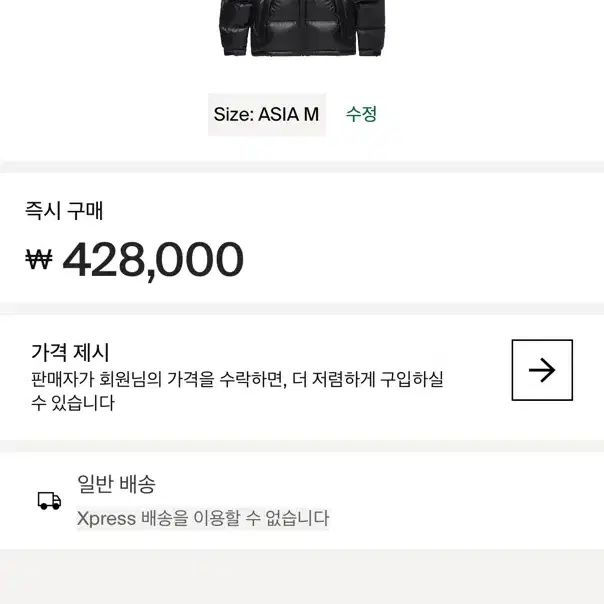Click the ₩ won currency symbol

[39, 259]
